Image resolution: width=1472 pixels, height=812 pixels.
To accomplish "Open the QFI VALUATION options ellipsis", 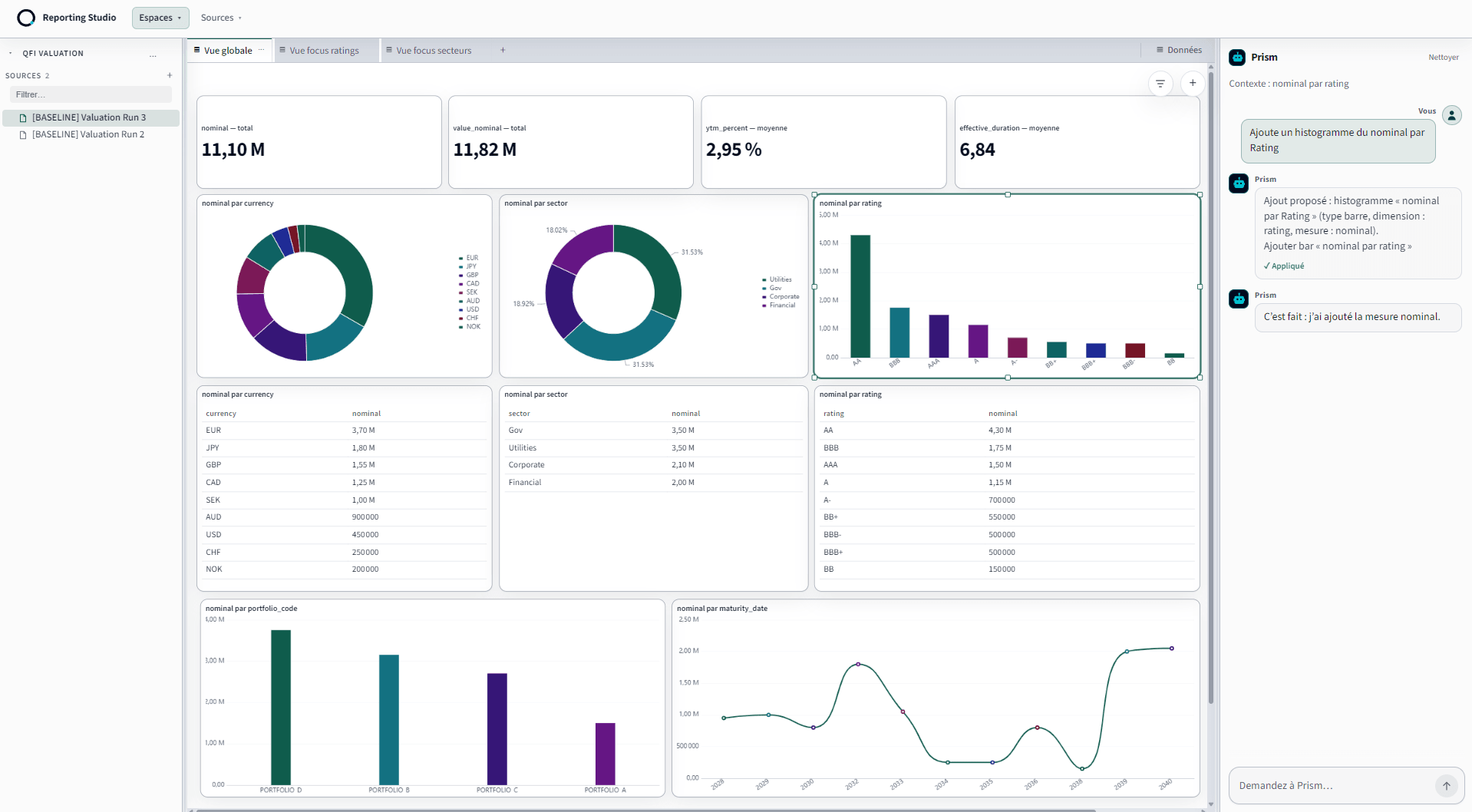I will pos(153,54).
